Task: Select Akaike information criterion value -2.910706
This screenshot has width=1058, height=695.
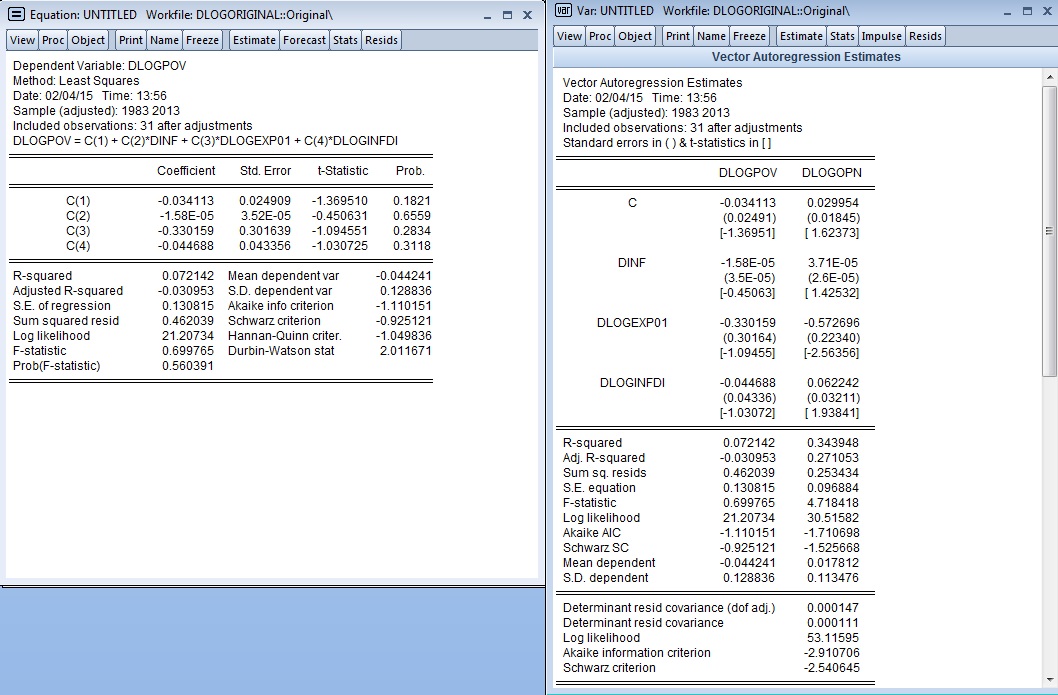Action: (x=831, y=653)
